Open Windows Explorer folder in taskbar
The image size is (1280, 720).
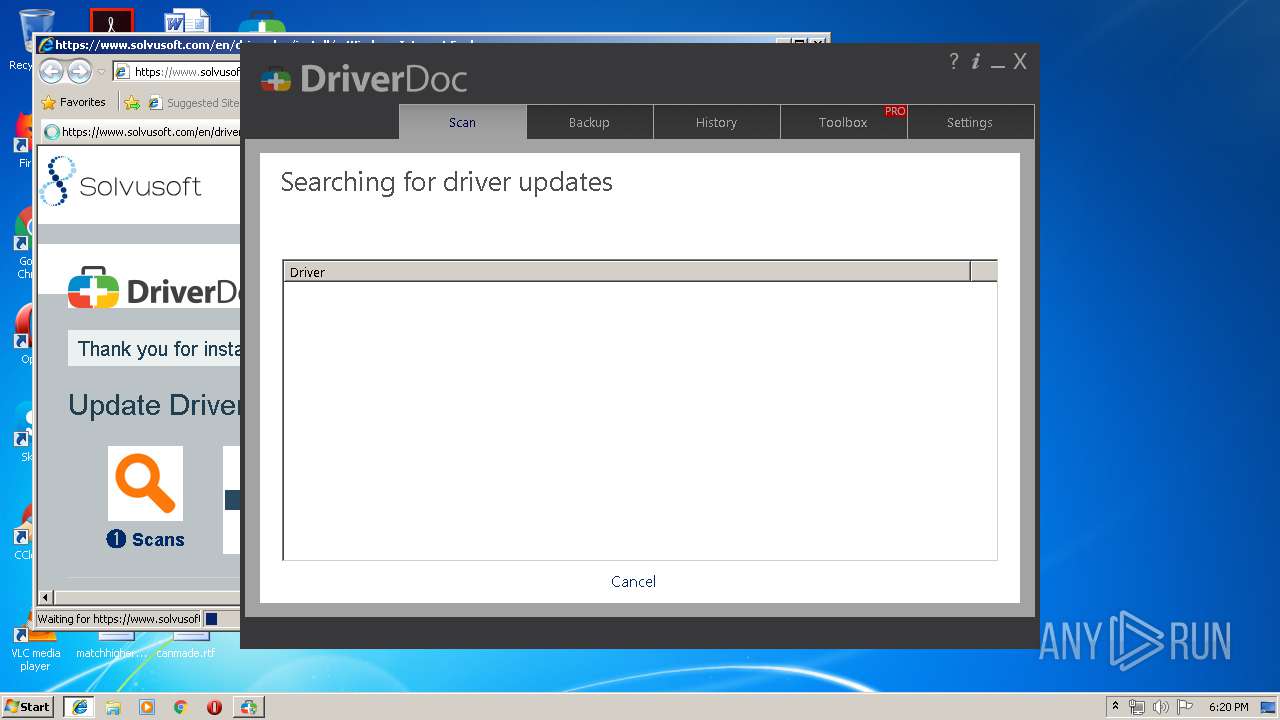pos(113,707)
